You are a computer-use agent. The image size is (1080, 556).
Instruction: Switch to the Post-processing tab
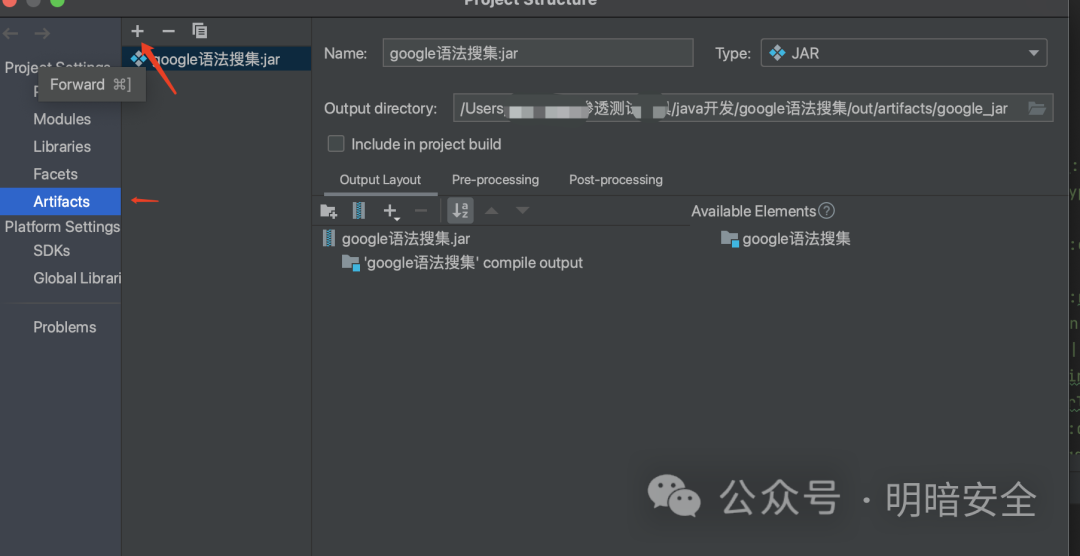coord(616,180)
